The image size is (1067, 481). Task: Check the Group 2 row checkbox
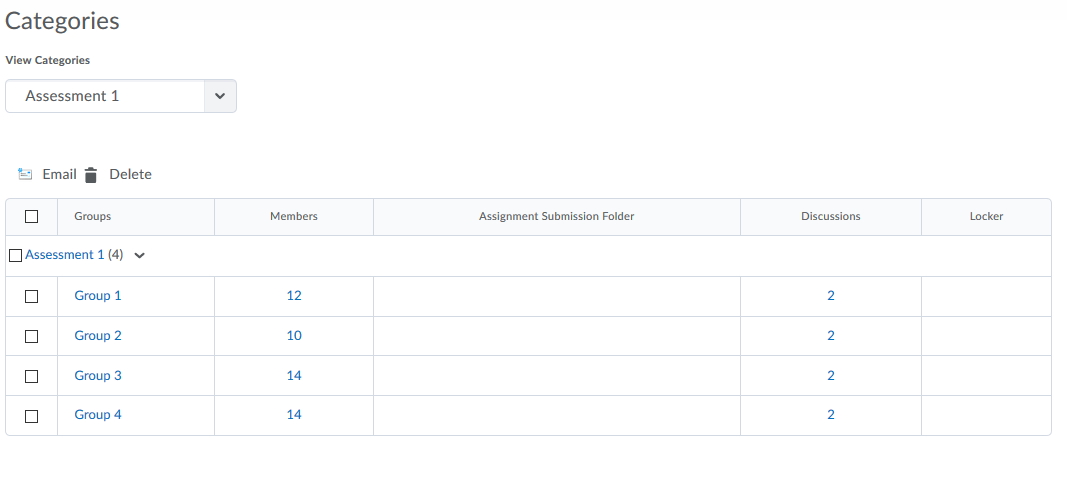click(x=31, y=336)
